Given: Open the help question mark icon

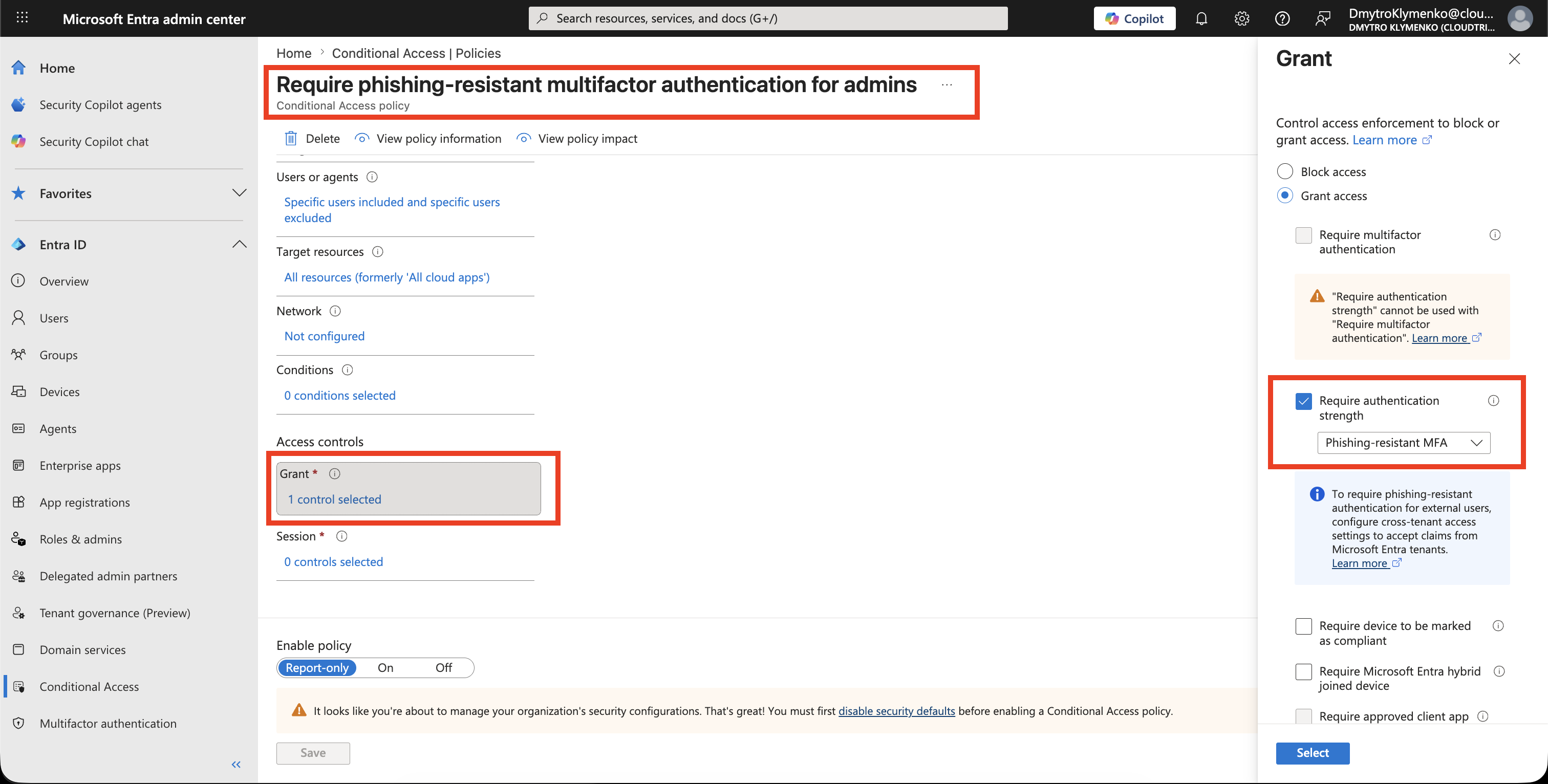Looking at the screenshot, I should [1282, 18].
